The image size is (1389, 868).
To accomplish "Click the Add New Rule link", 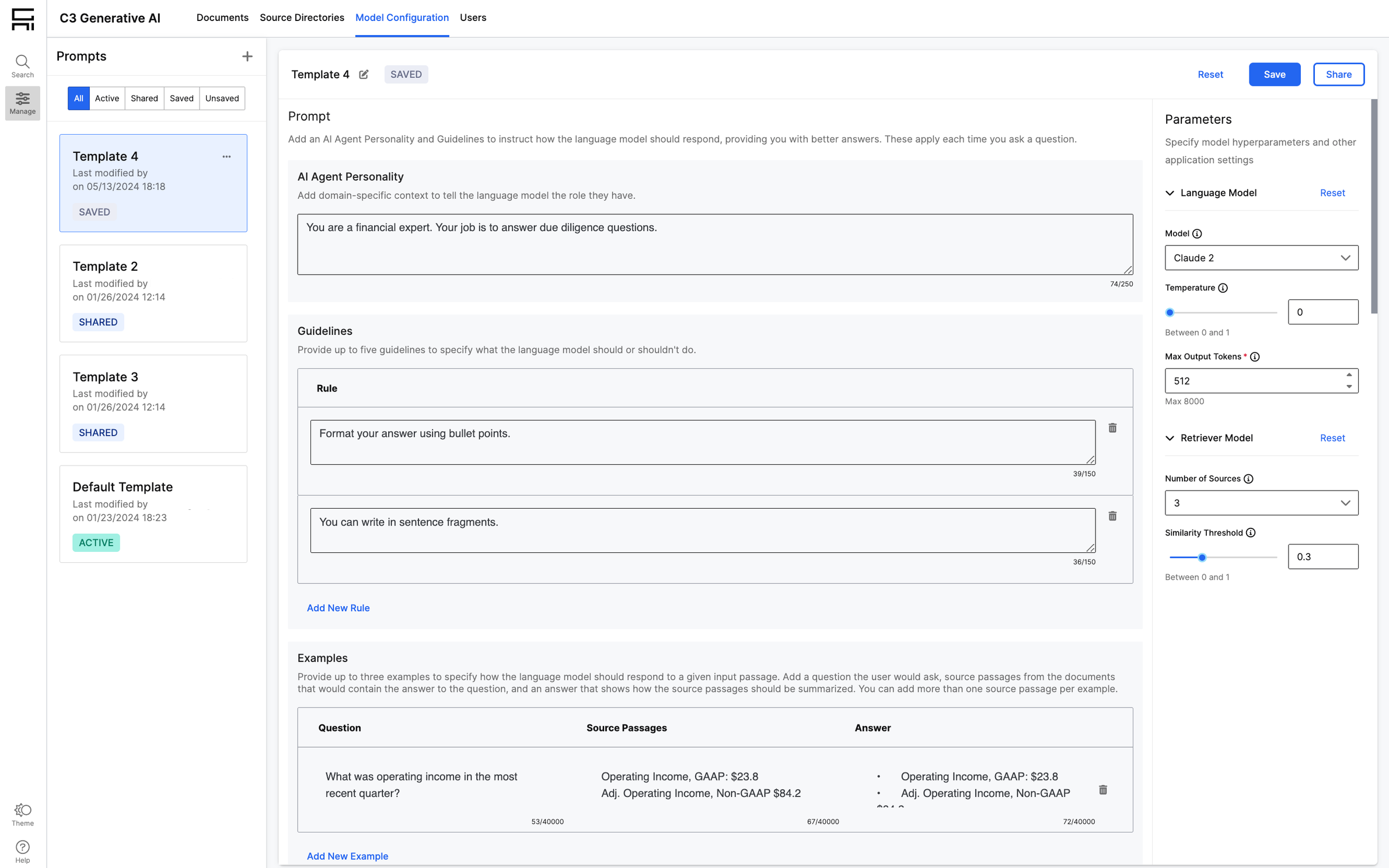I will point(338,607).
